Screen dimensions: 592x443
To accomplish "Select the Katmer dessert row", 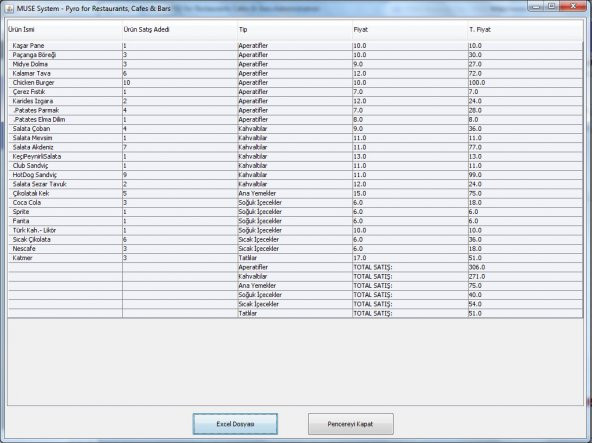I will (295, 258).
